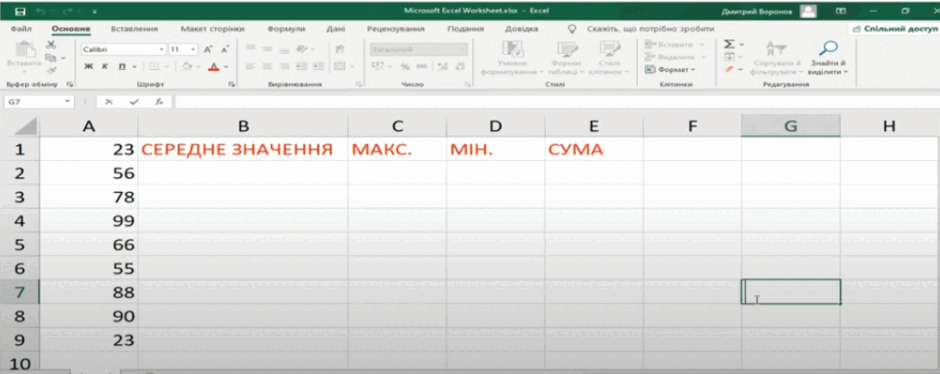
Task: Switch to the Дані tab
Action: point(336,29)
